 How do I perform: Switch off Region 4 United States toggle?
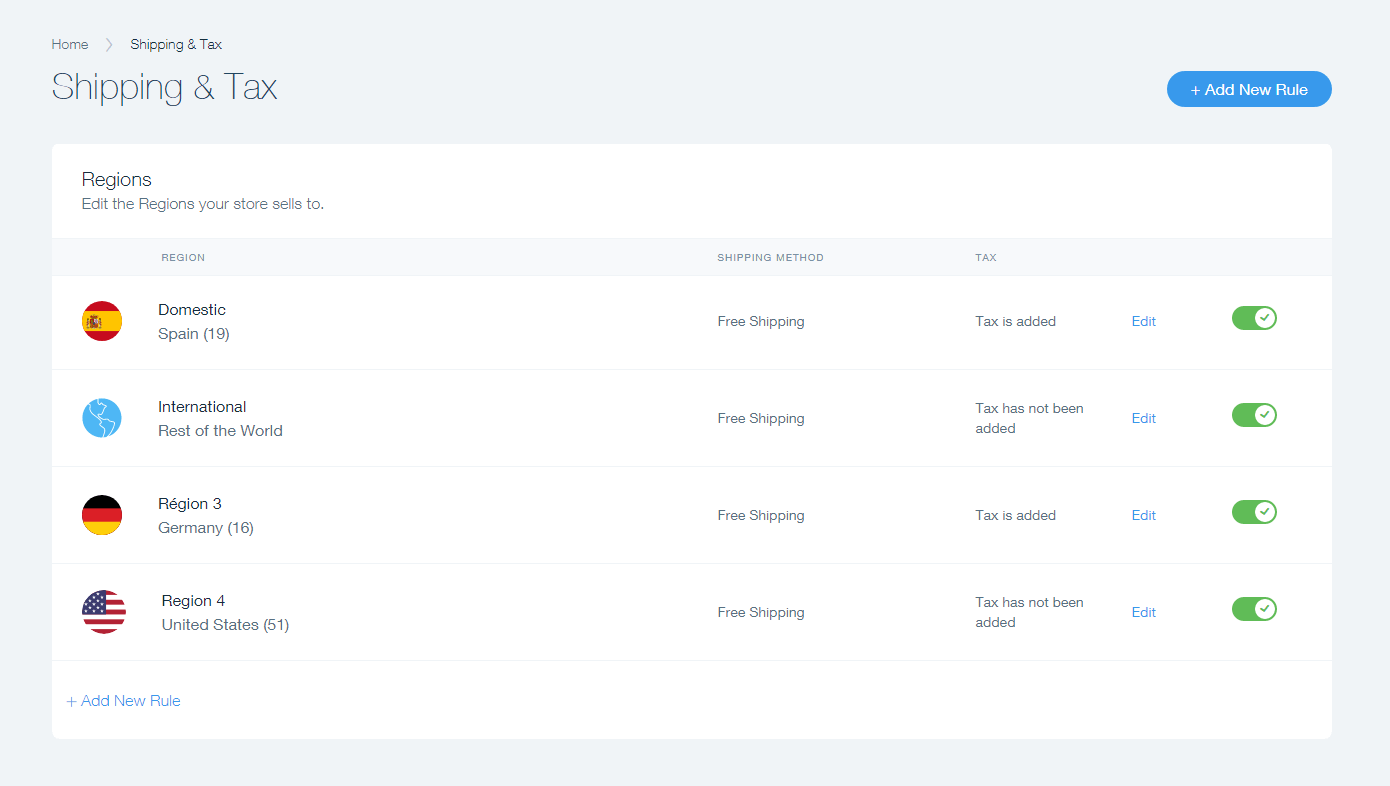(1254, 609)
